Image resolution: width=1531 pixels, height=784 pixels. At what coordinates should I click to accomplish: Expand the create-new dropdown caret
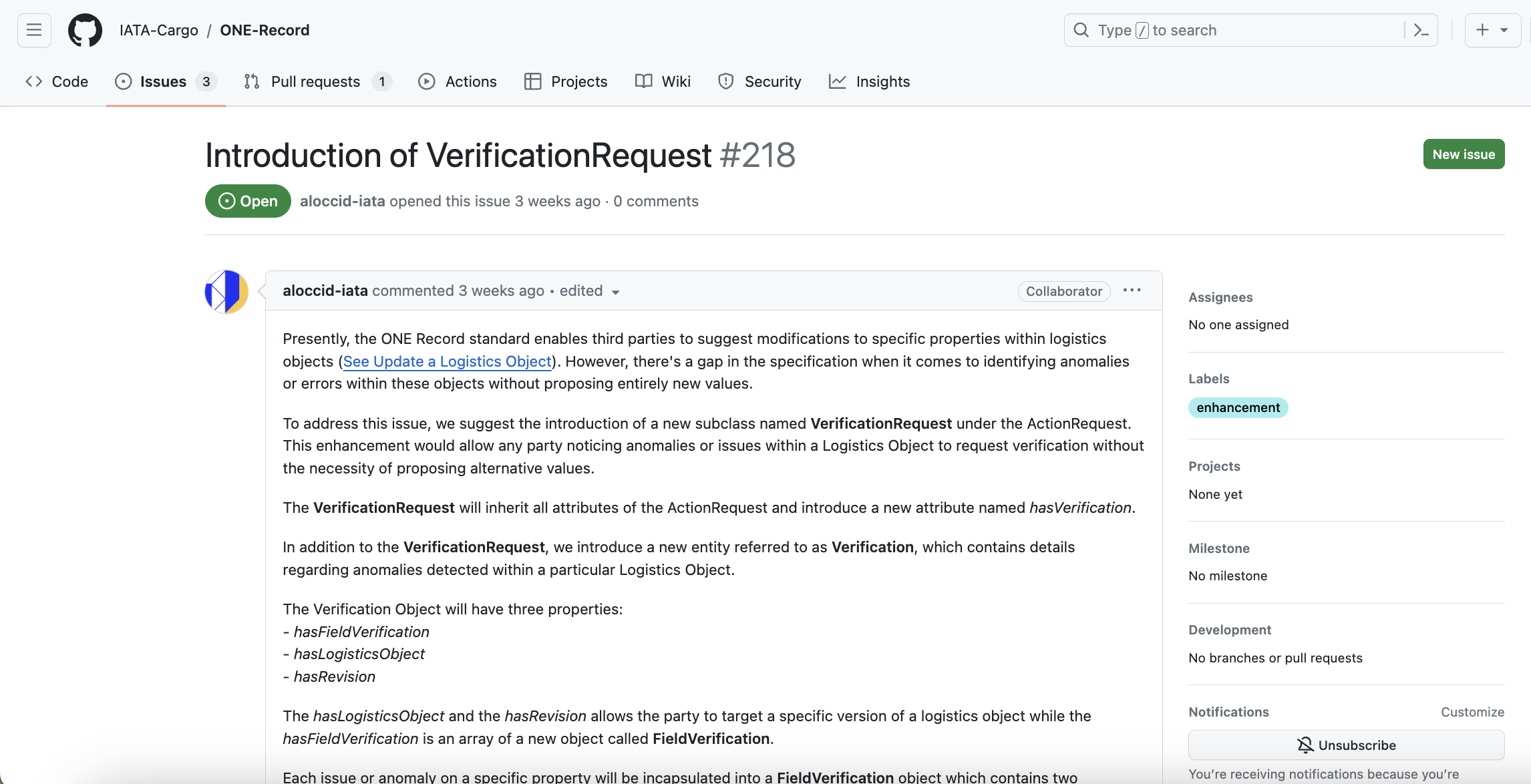(x=1504, y=30)
